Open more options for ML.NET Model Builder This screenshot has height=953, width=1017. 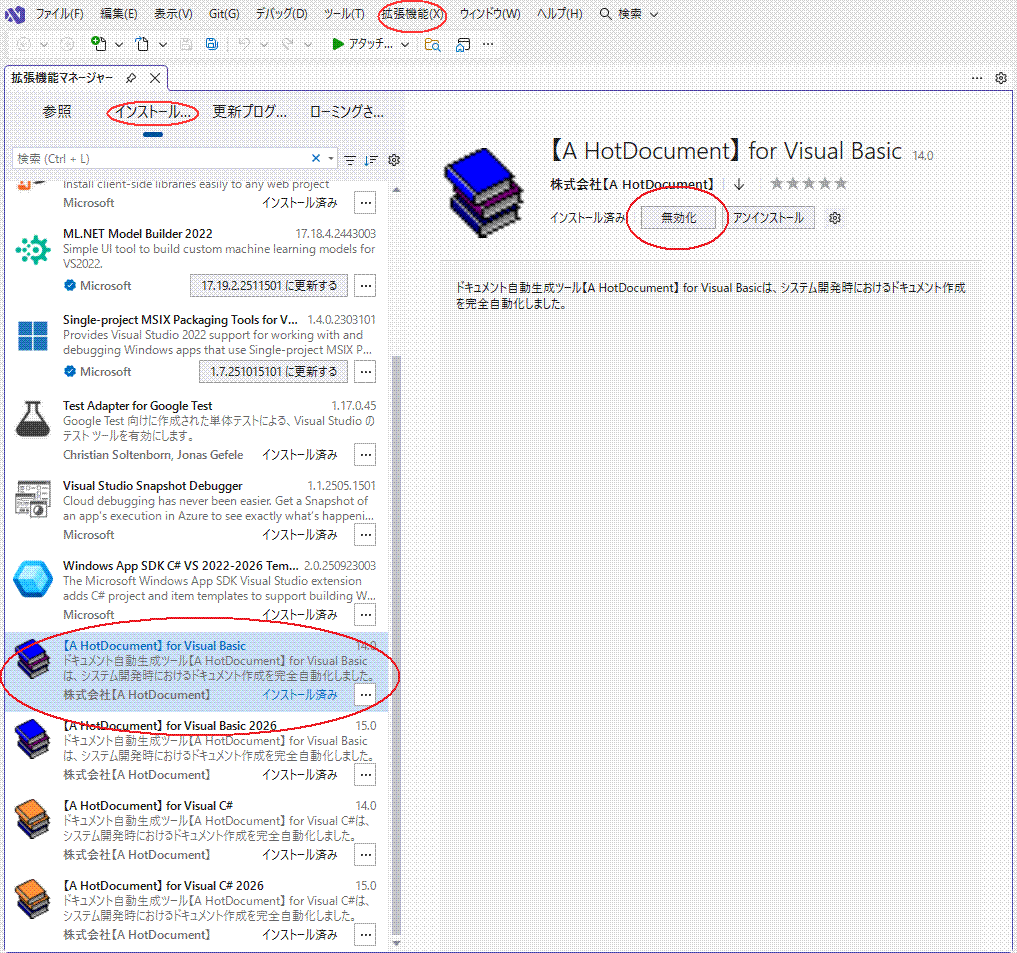point(365,286)
